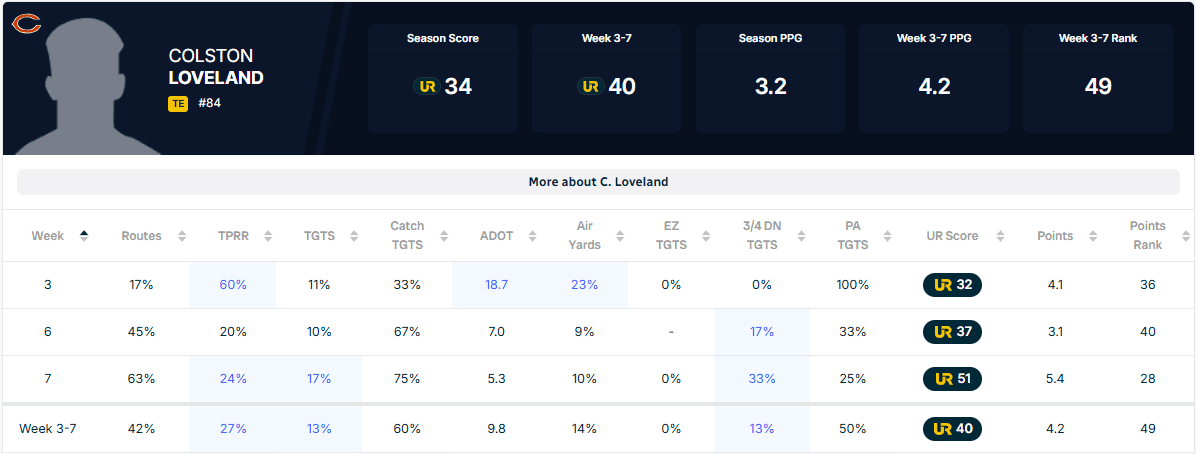The height and width of the screenshot is (454, 1196).
Task: Sort table by Week column arrow
Action: (84, 236)
